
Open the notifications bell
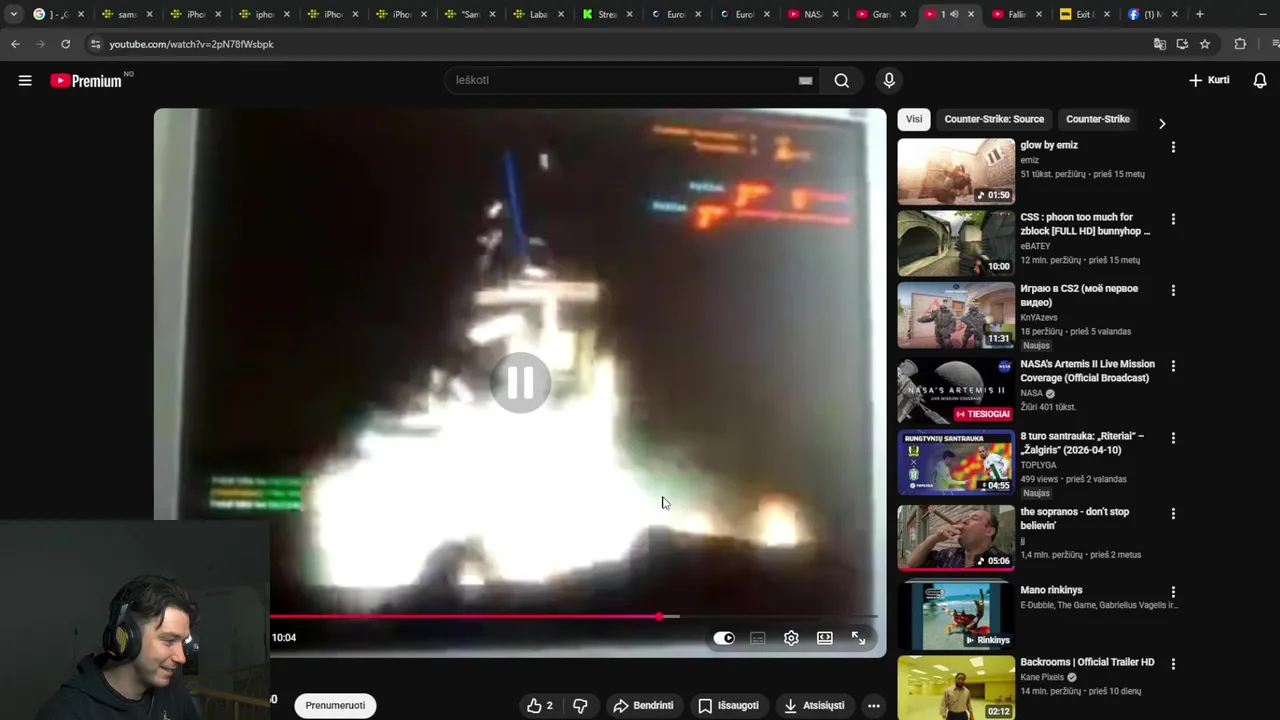tap(1260, 80)
